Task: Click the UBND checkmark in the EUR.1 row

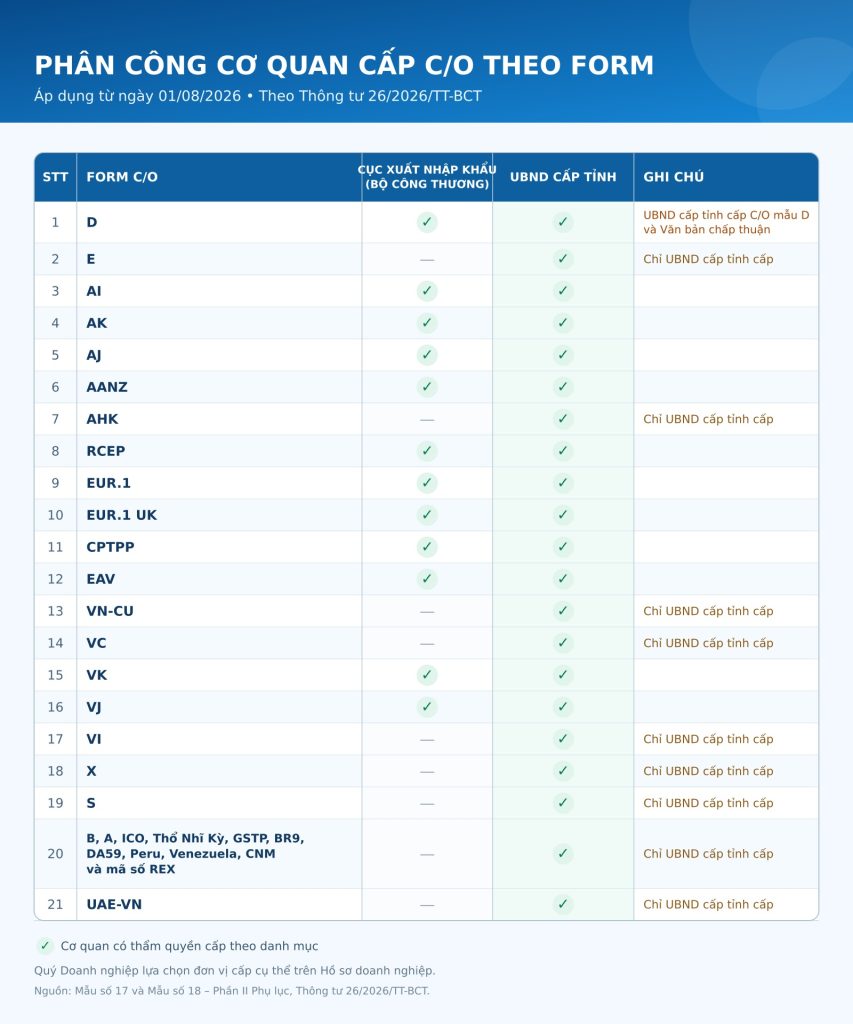Action: pyautogui.click(x=562, y=483)
